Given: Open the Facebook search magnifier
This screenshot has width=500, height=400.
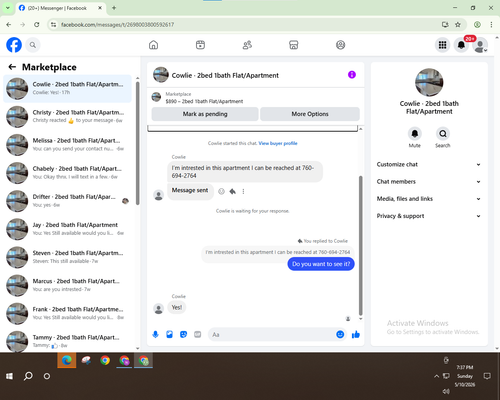Looking at the screenshot, I should click(x=33, y=45).
